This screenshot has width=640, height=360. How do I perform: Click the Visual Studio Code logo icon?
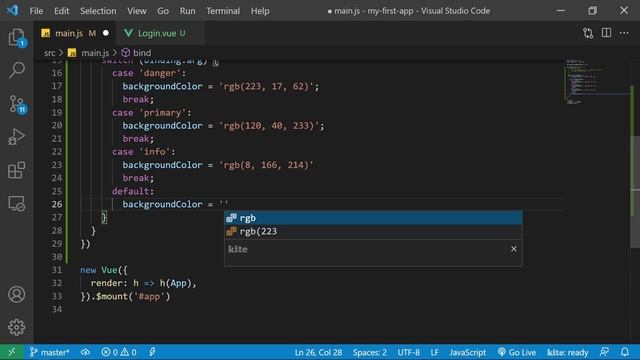12,10
